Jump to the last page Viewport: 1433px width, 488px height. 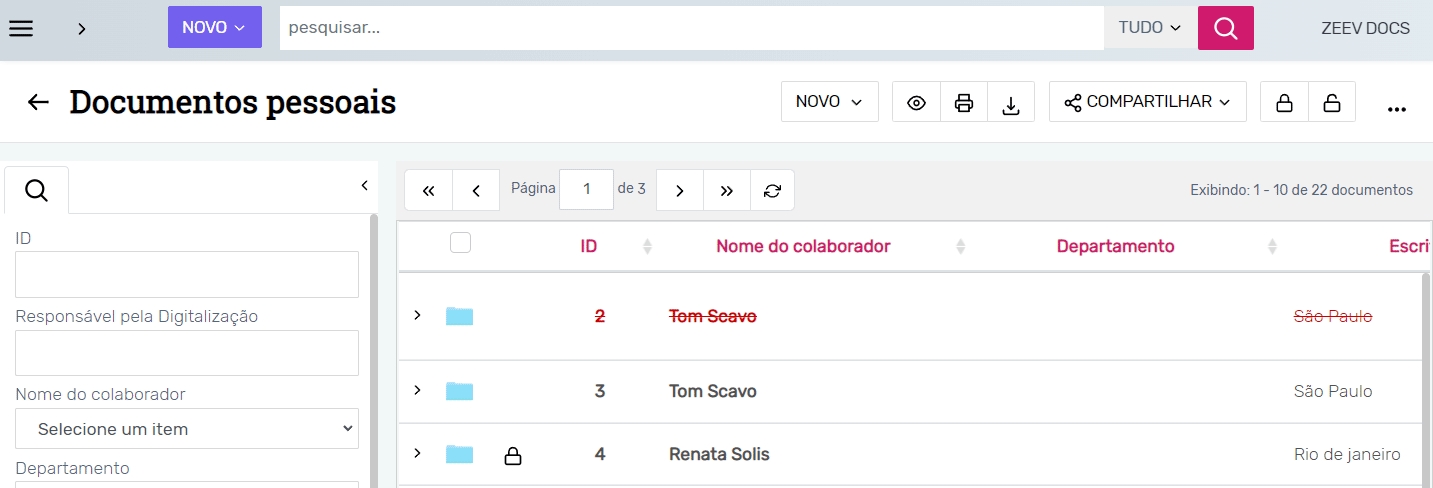[x=727, y=190]
